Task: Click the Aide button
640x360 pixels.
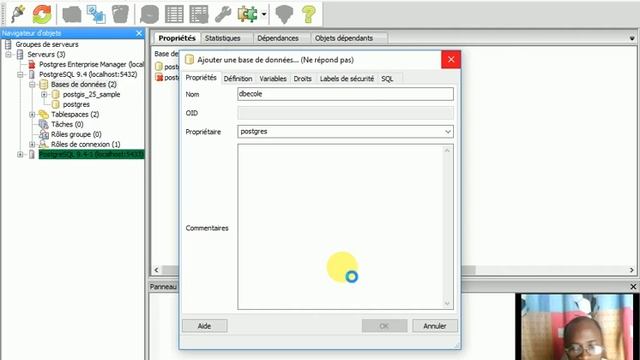Action: (204, 326)
